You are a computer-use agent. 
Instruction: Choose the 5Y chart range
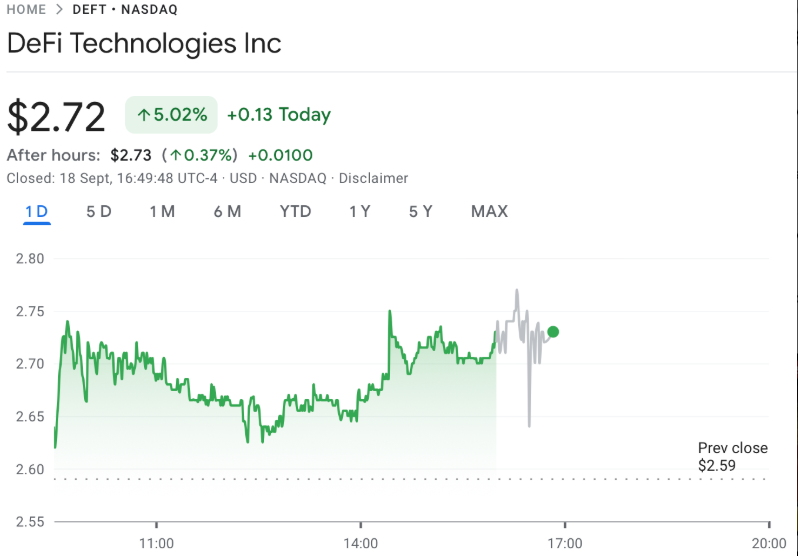point(420,211)
